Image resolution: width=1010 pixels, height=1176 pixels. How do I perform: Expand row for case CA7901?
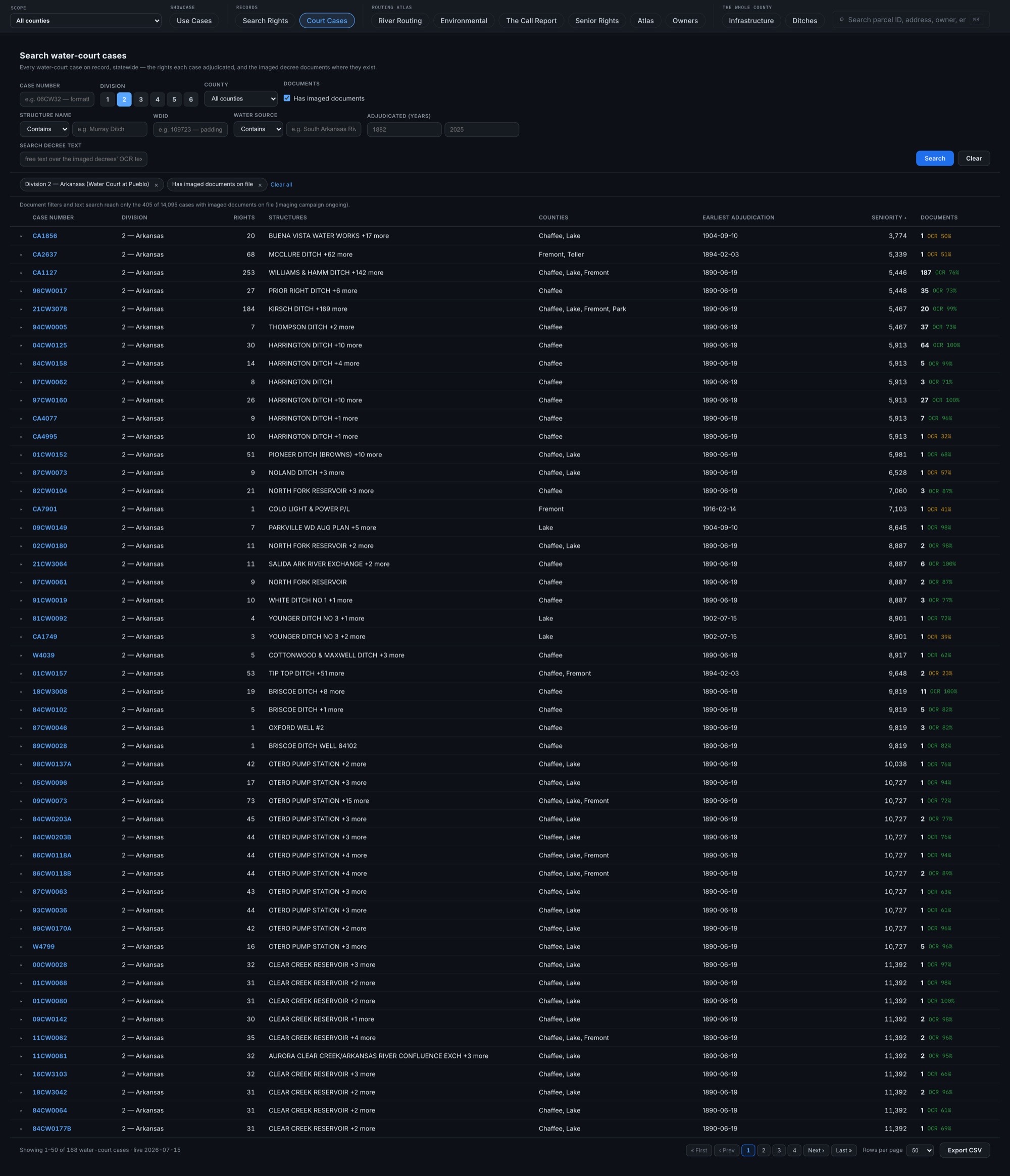22,509
